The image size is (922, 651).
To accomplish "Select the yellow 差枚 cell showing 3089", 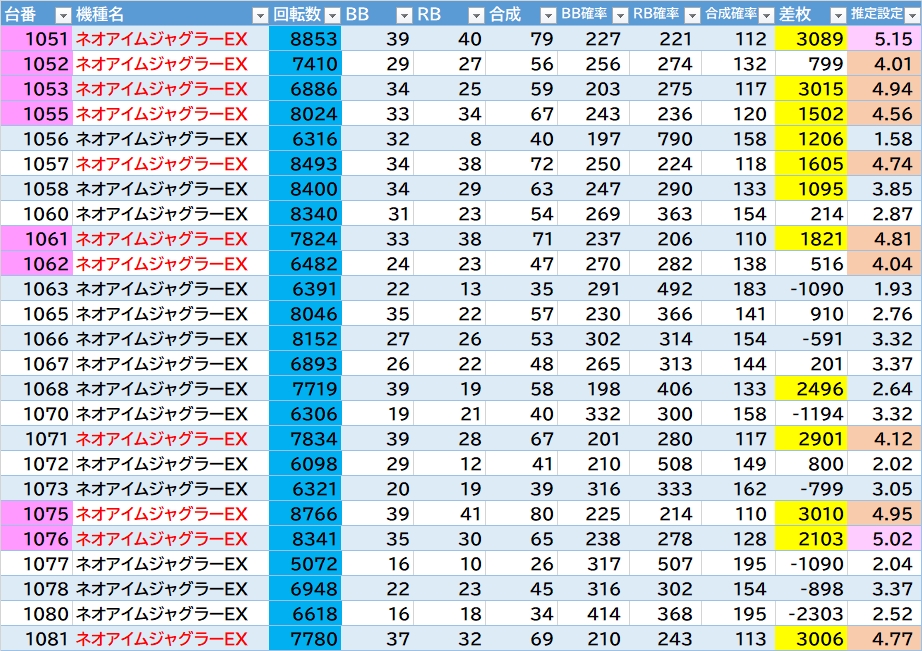I will 811,39.
